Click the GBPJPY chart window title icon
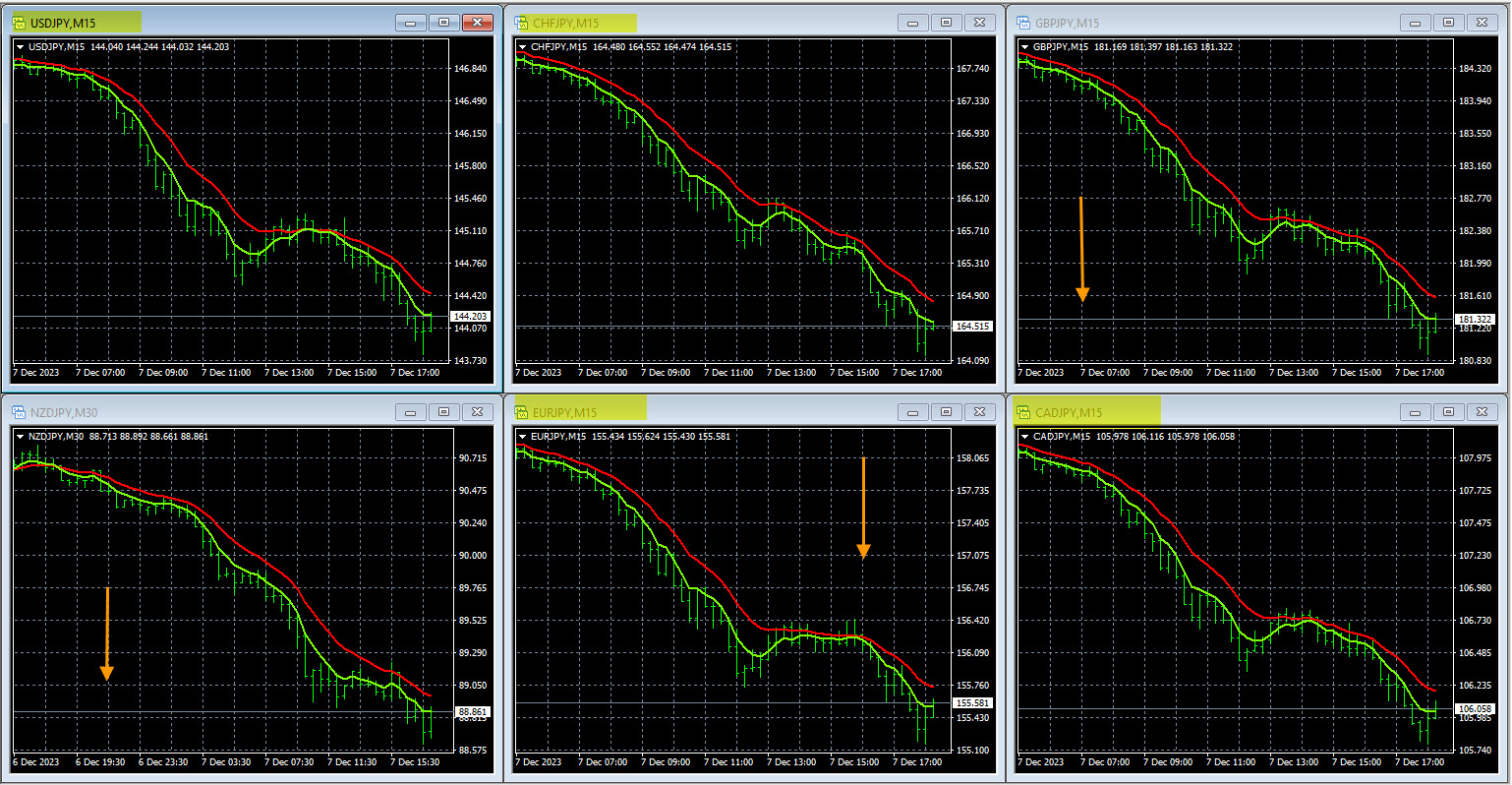Screen dimensions: 1512x785 1023,23
